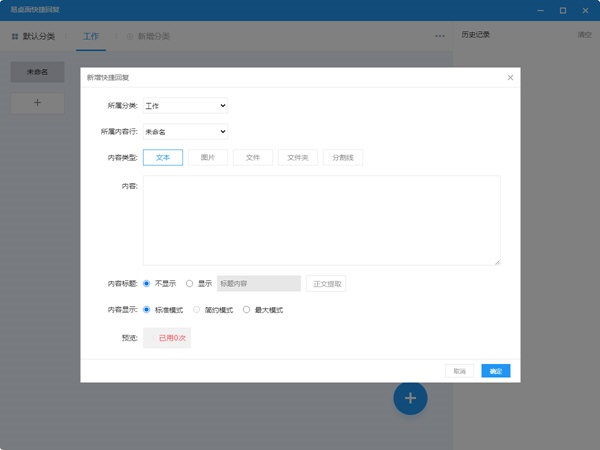This screenshot has height=450, width=600.
Task: Click the 默认分类 grid icon
Action: point(15,36)
